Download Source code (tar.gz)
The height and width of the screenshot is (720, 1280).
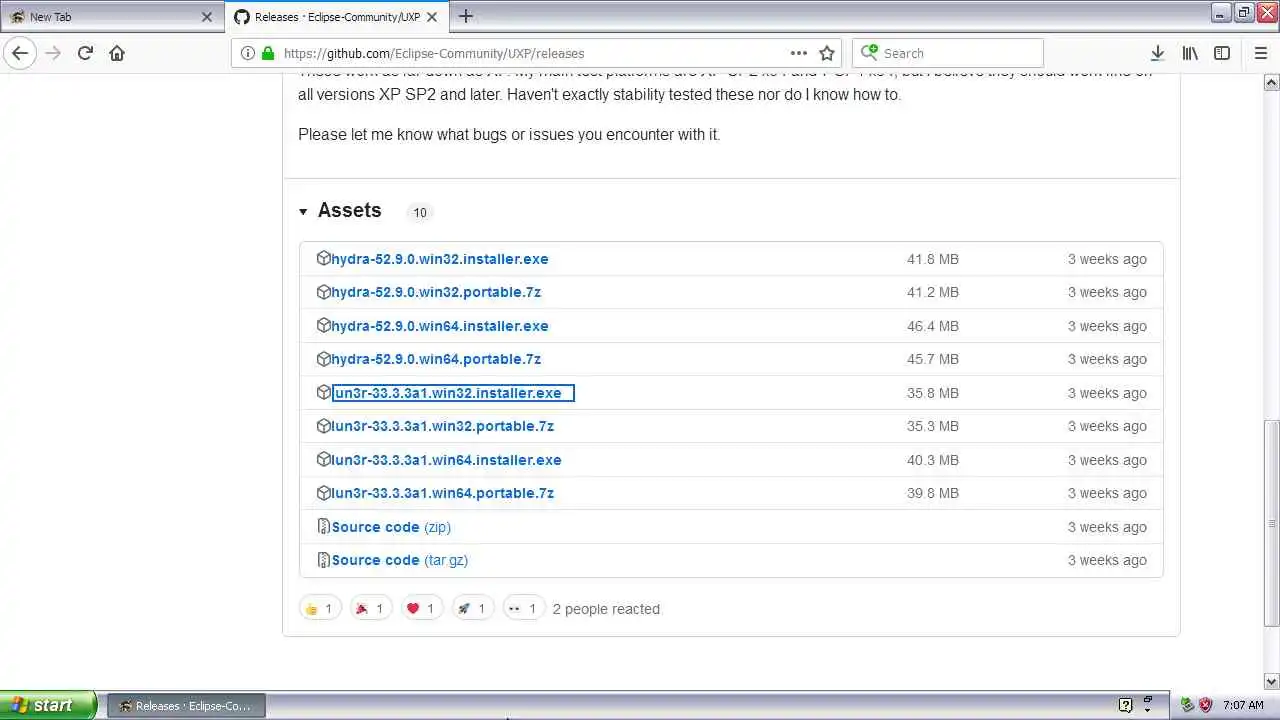click(x=400, y=560)
